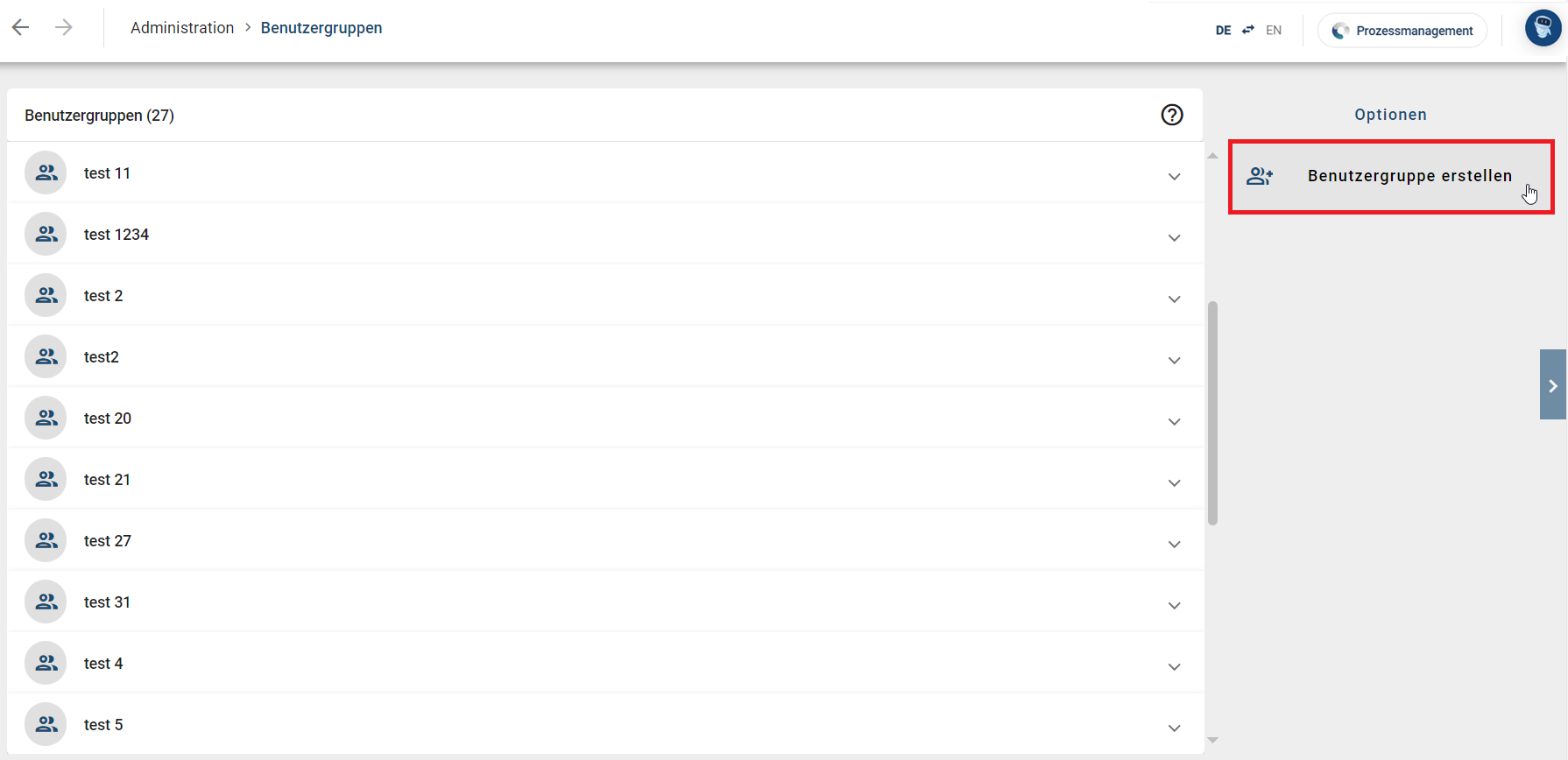Click the group icon beside test 5
The height and width of the screenshot is (760, 1568).
click(x=46, y=724)
